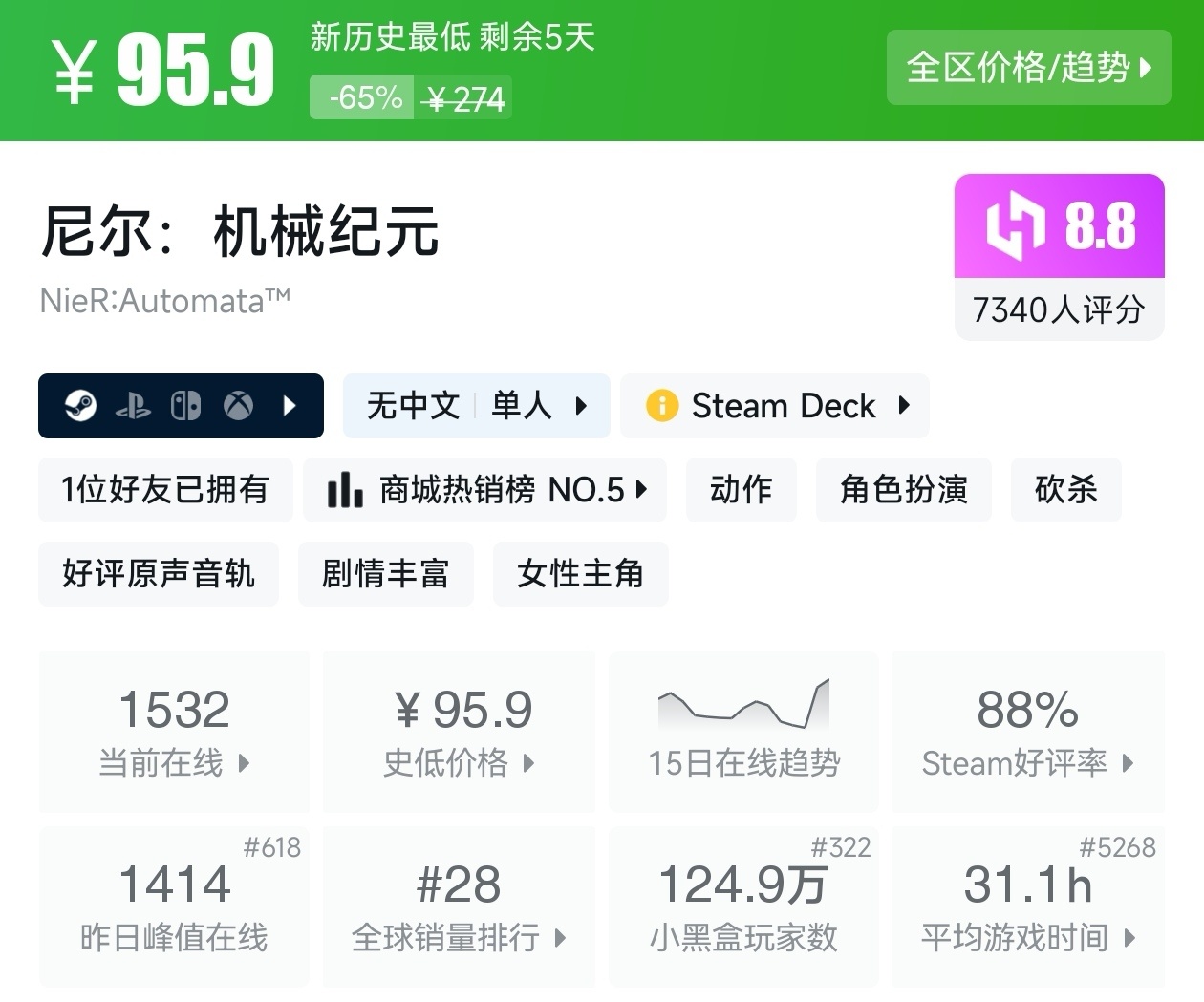Open the 7340人评分 rating count
The image size is (1204, 1002).
pos(1059,309)
